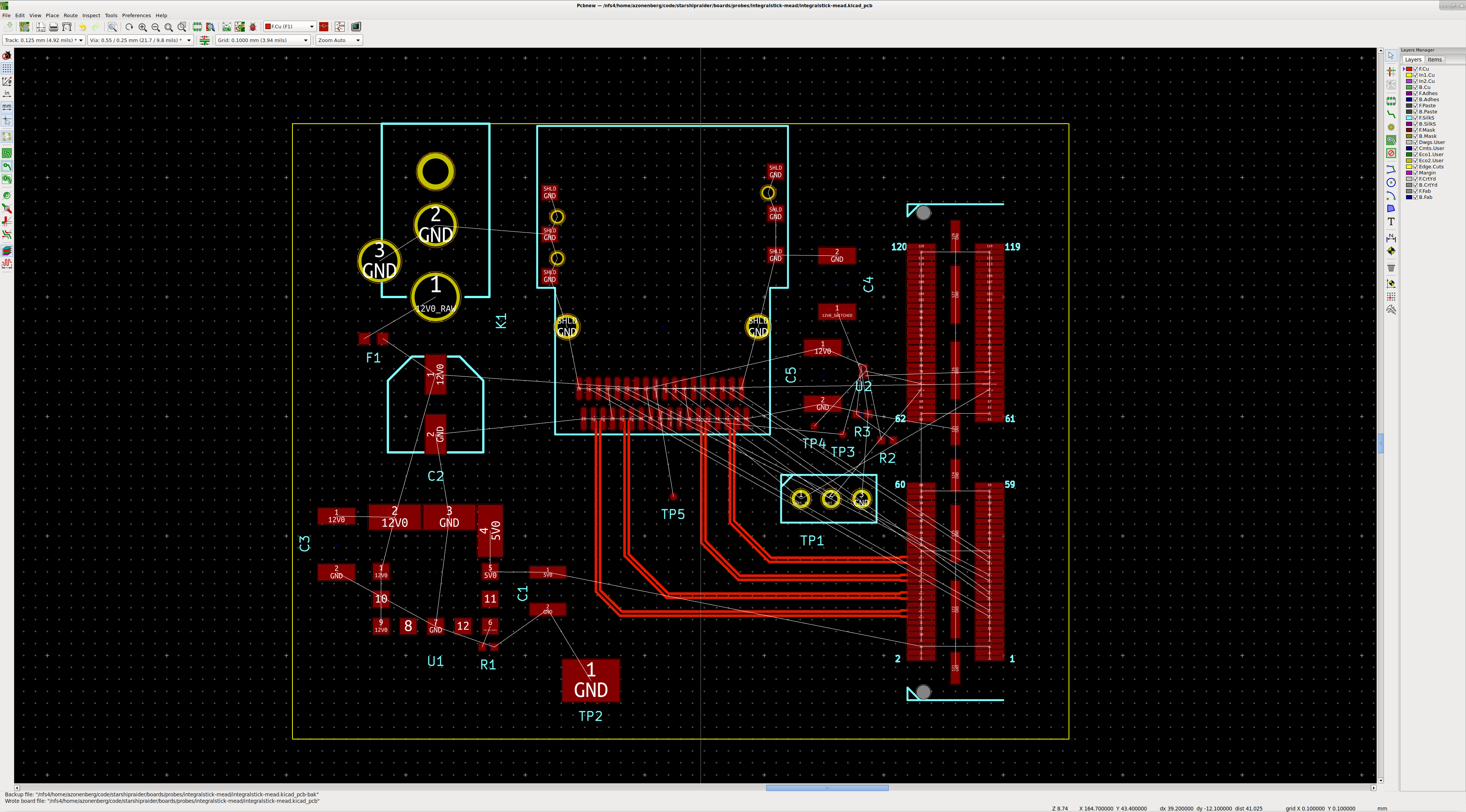Screen dimensions: 1466x812
Task: Toggle the microwave tools toolbar
Action: [7, 263]
